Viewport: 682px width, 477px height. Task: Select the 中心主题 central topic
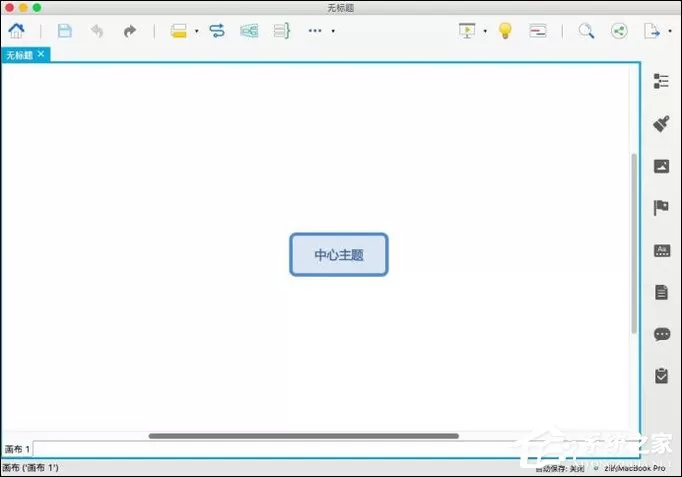click(339, 254)
